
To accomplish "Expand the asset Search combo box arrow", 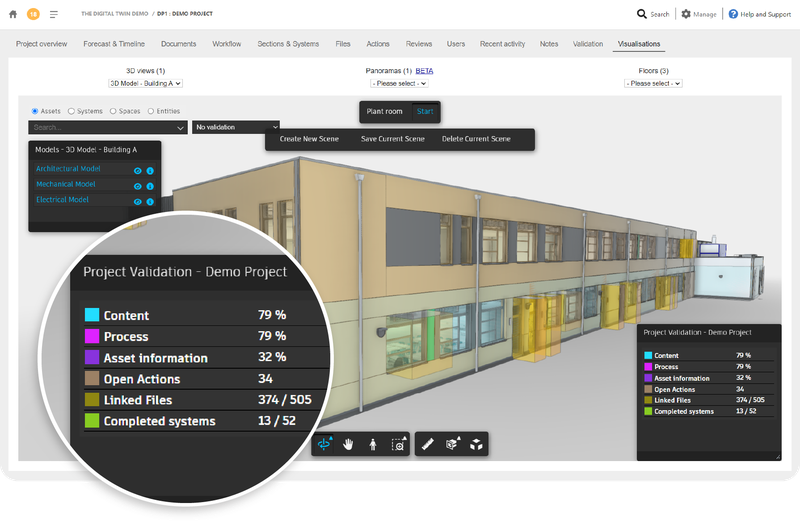I will tap(180, 128).
